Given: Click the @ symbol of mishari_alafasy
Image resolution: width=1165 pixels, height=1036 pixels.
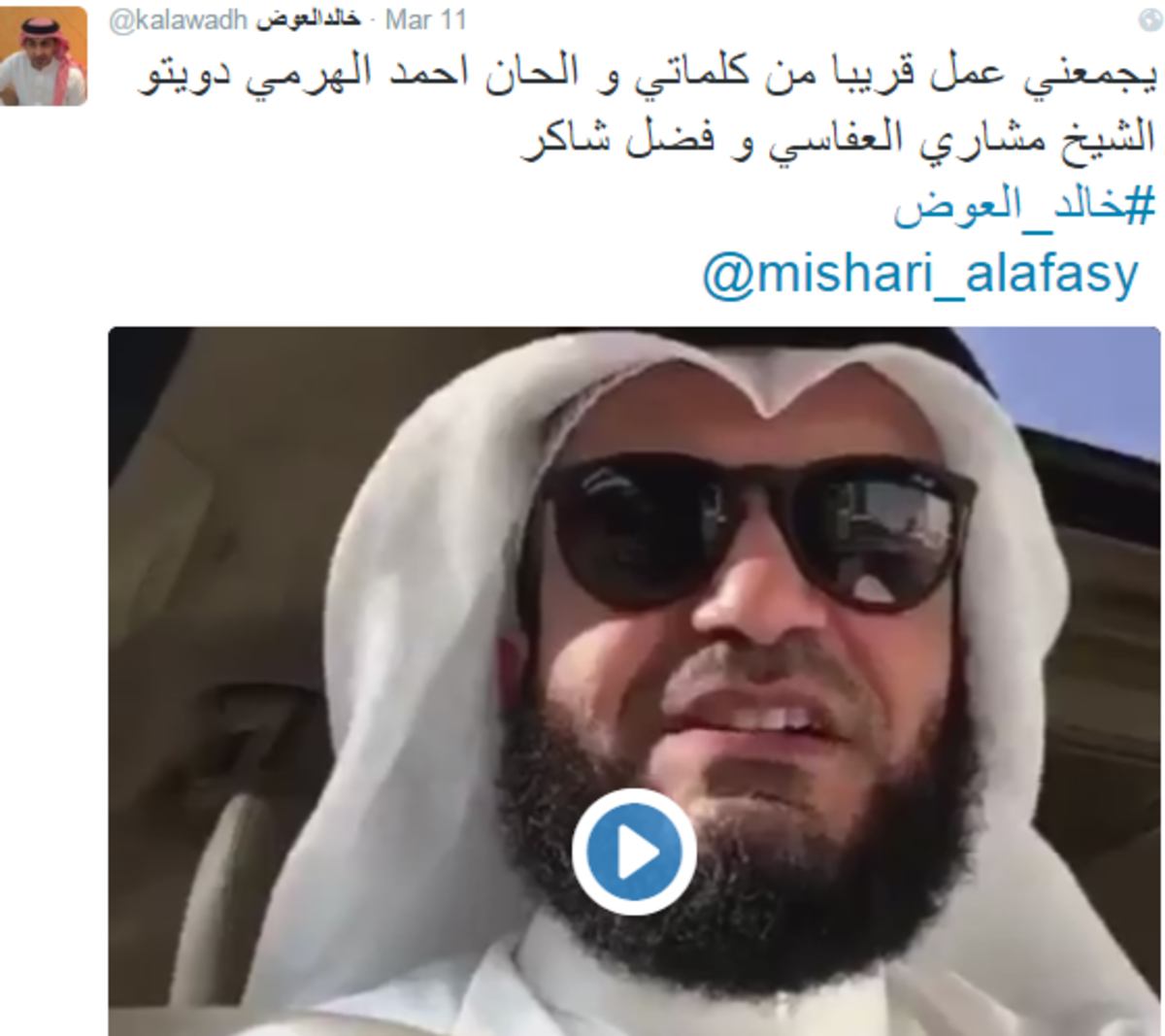Looking at the screenshot, I should pyautogui.click(x=726, y=276).
